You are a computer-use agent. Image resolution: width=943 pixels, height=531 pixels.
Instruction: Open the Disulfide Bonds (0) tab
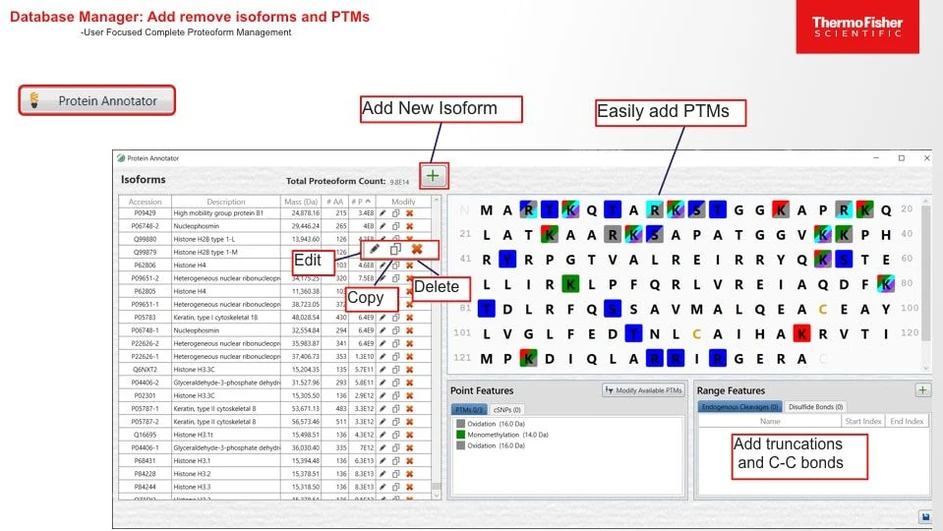point(816,407)
